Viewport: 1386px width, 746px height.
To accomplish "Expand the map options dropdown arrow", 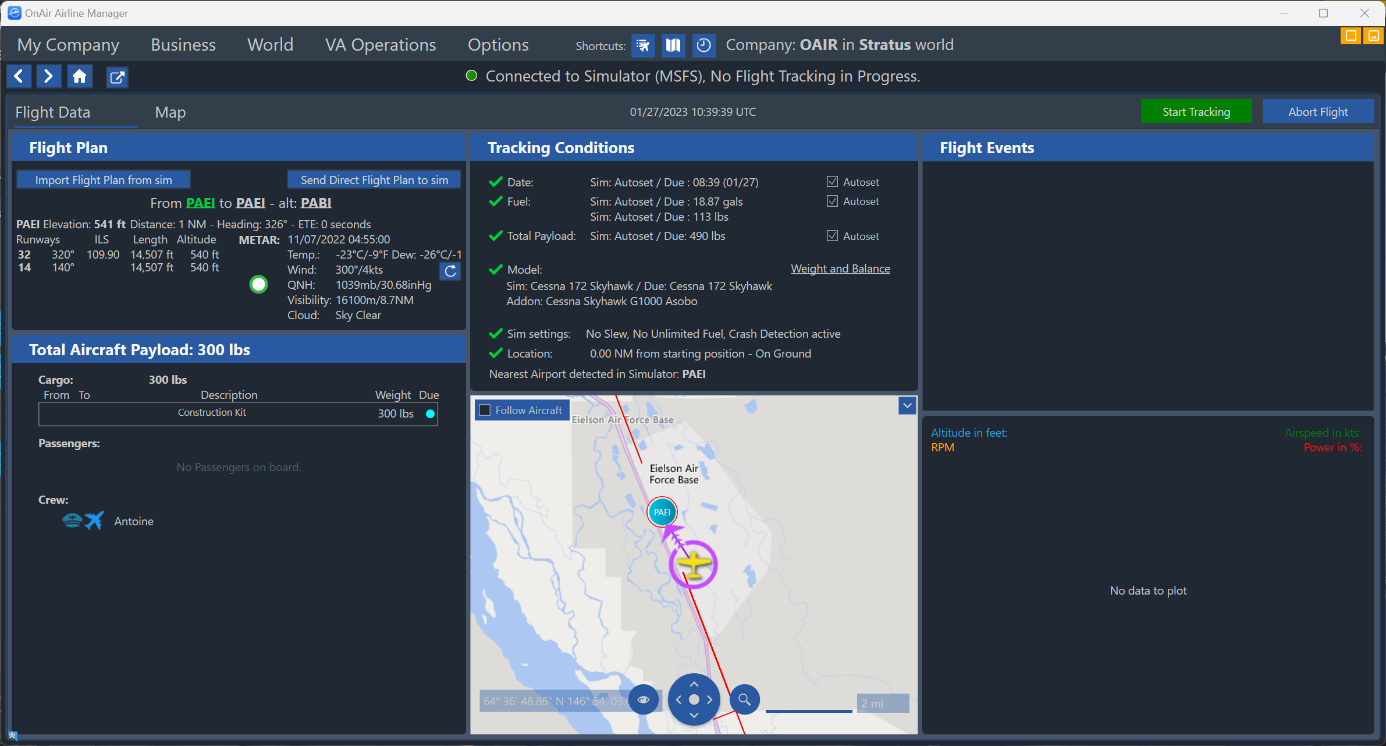I will [907, 405].
